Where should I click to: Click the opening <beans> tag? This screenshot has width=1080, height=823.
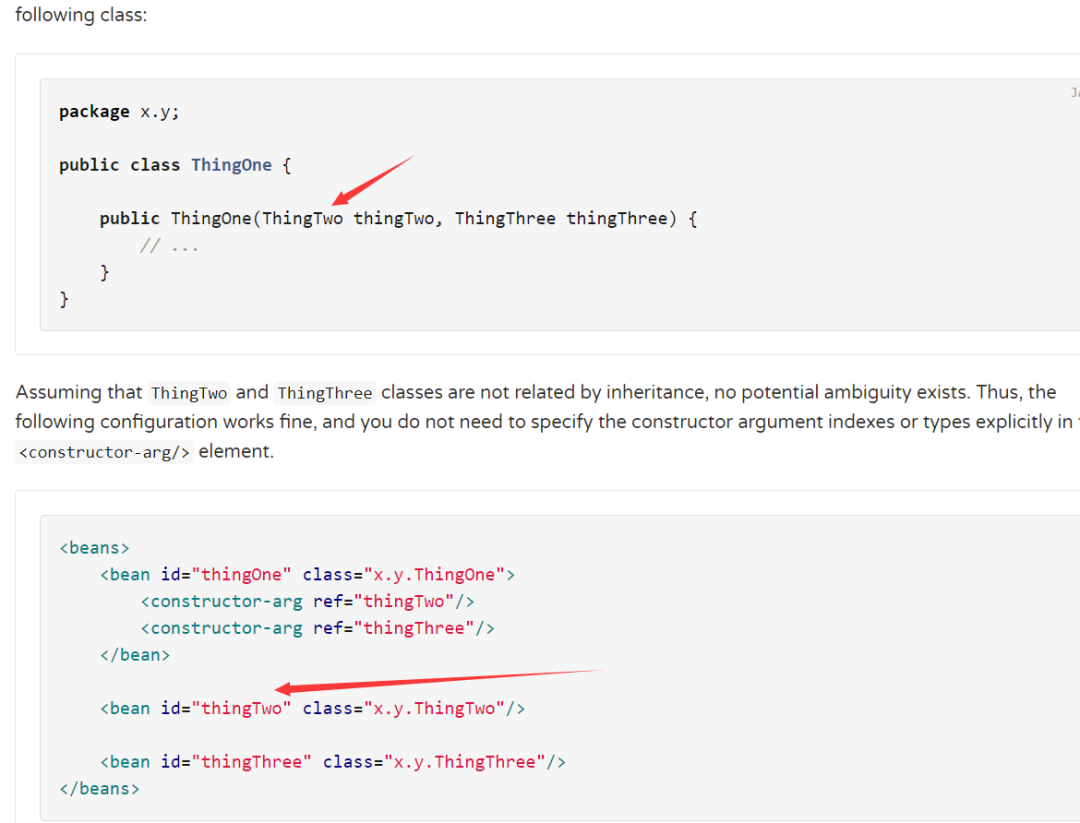click(x=94, y=548)
